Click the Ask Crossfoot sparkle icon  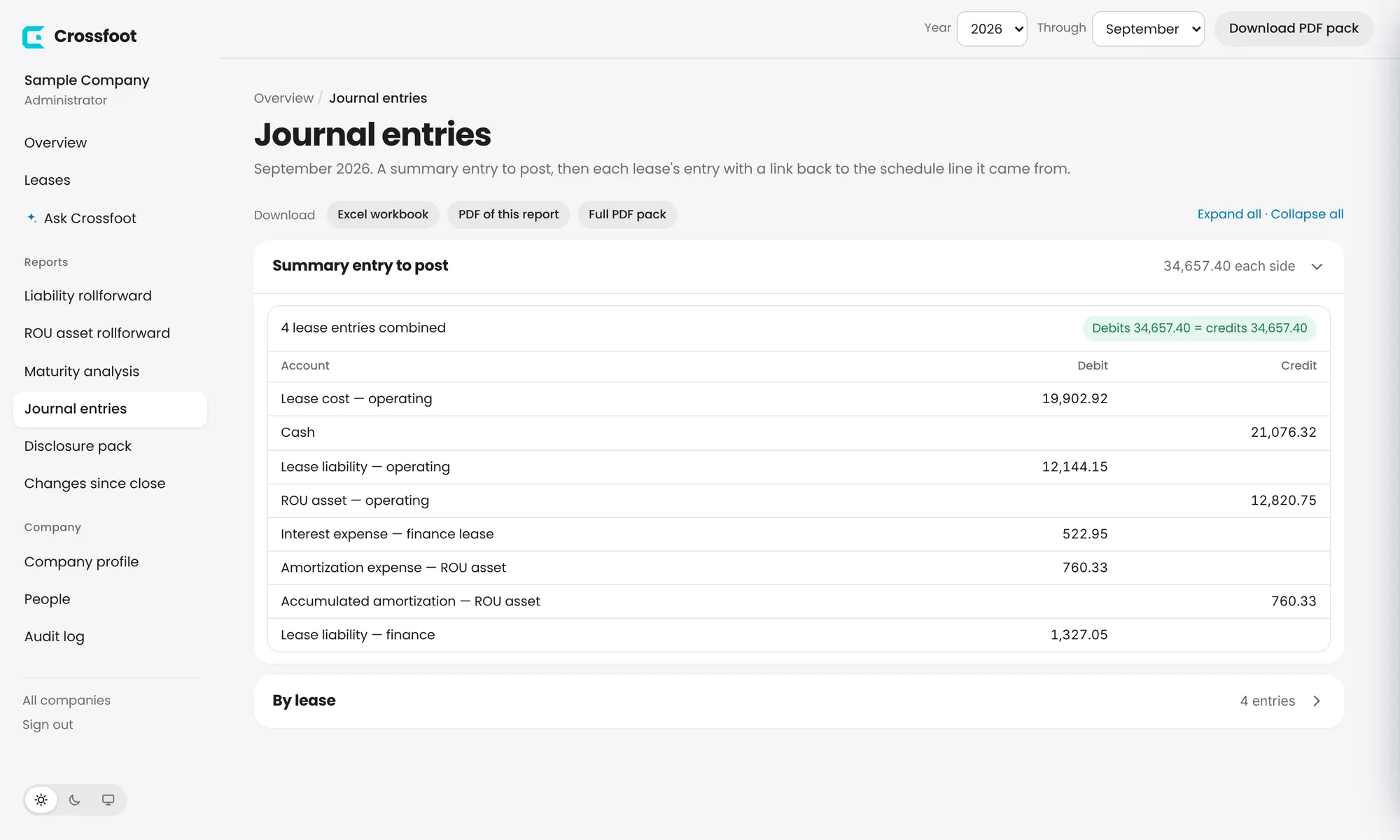pyautogui.click(x=31, y=218)
